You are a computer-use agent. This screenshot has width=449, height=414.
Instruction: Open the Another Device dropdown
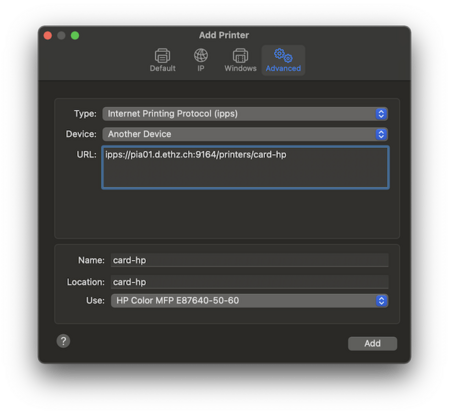click(245, 134)
